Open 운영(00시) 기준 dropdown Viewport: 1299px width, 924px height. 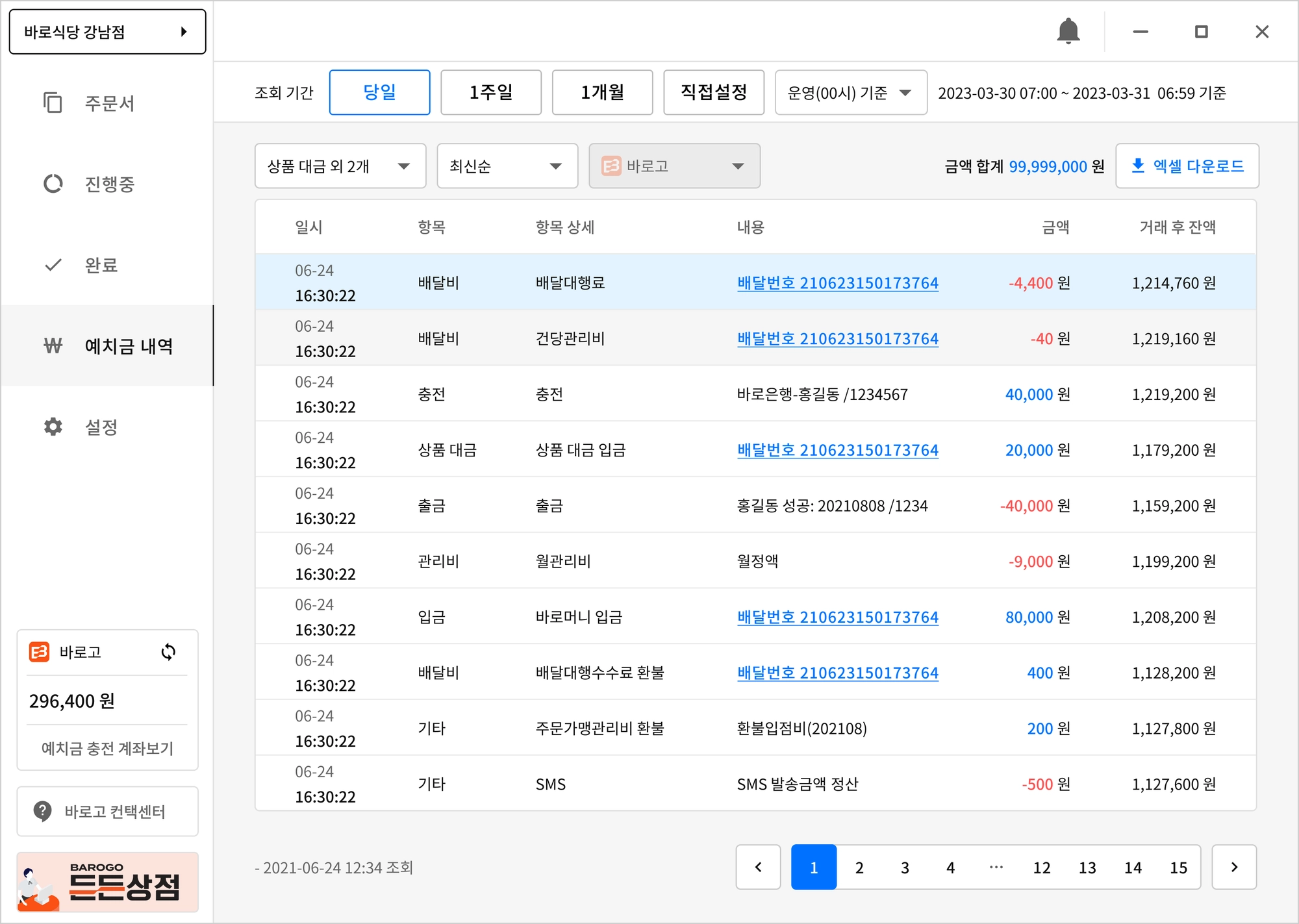pos(850,93)
